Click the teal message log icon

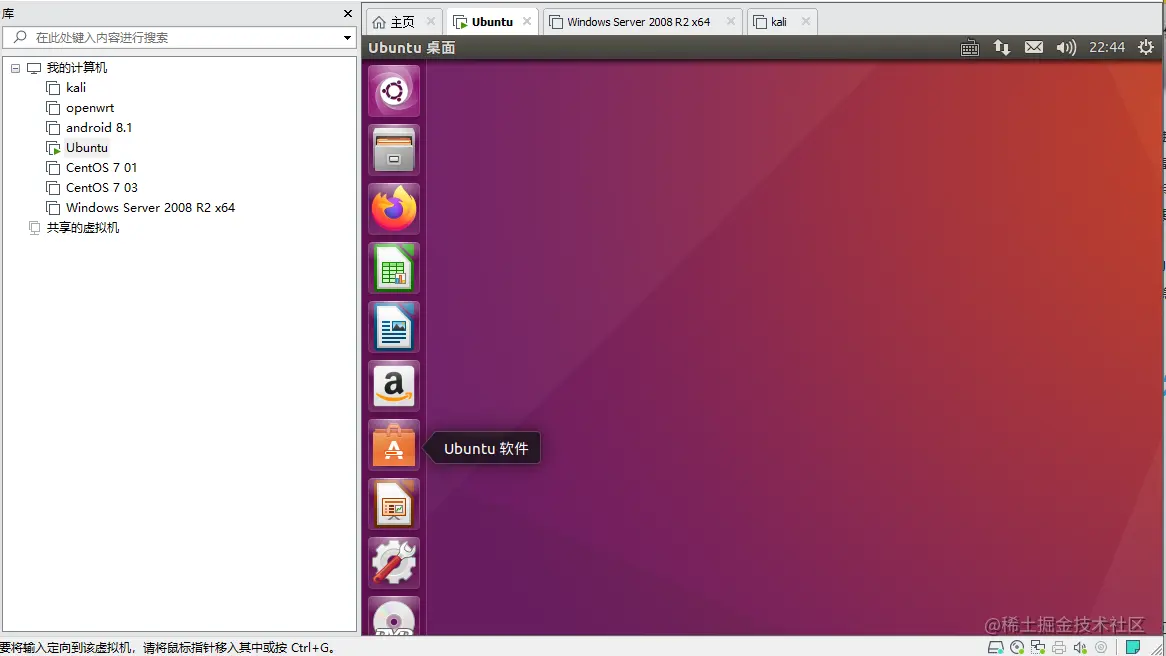tap(1133, 647)
